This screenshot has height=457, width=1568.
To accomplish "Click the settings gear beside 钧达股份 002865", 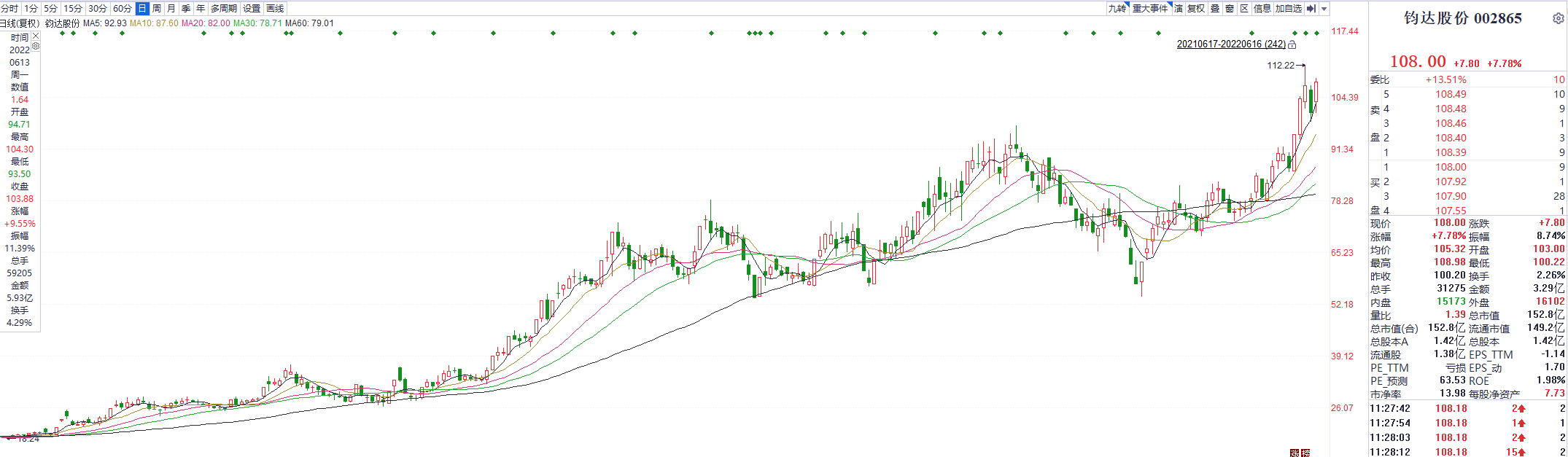I will click(1558, 19).
